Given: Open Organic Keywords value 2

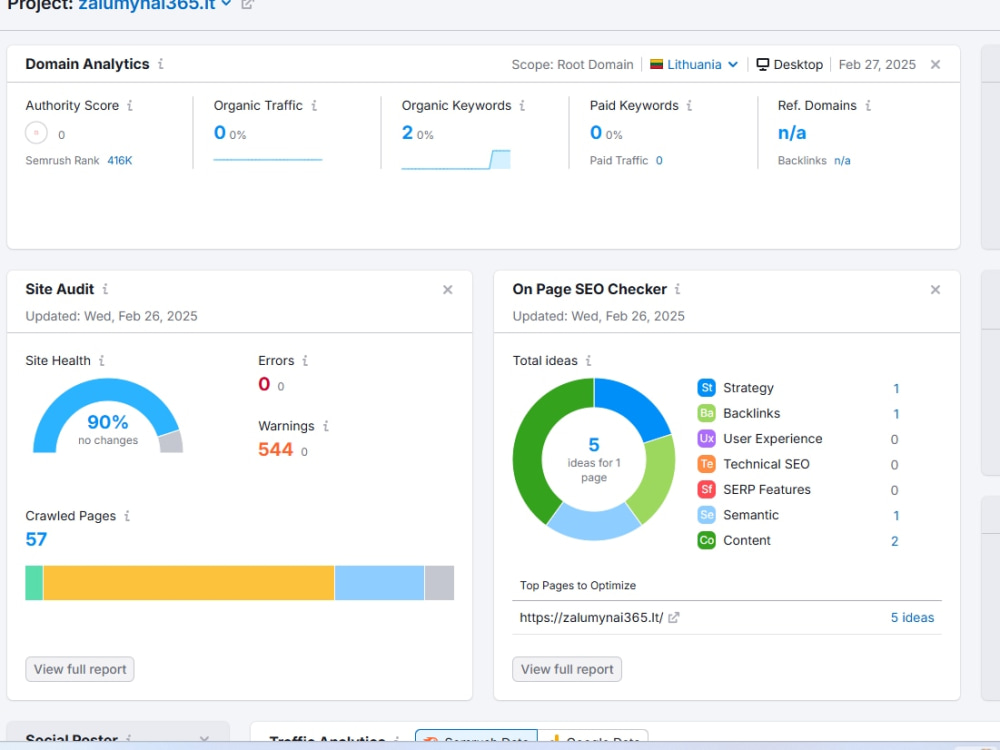Looking at the screenshot, I should [x=407, y=133].
